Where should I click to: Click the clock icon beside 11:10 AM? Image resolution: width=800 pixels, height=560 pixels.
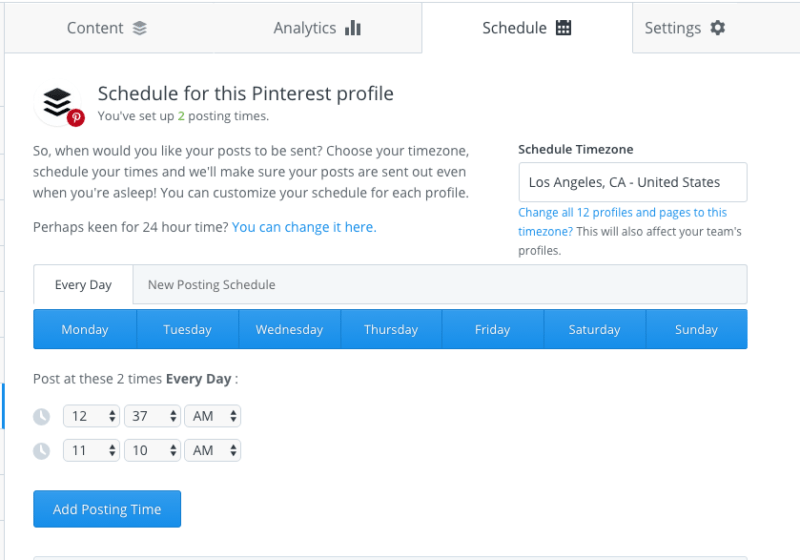click(x=42, y=451)
